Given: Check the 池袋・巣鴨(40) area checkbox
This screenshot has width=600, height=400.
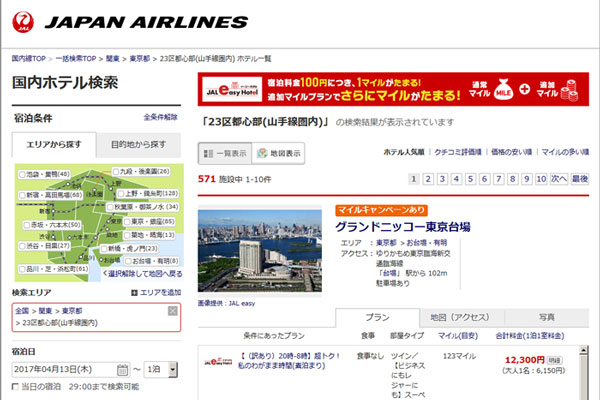Looking at the screenshot, I should 22,175.
